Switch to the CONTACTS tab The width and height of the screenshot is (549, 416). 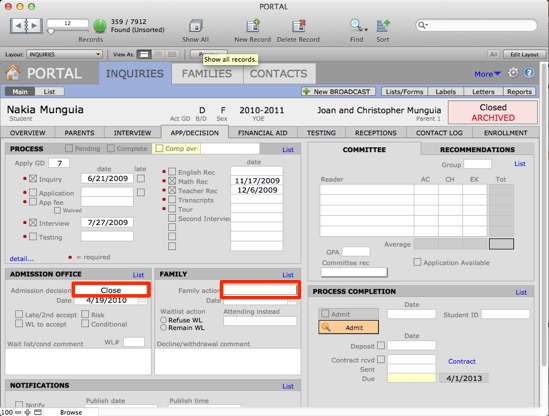[279, 74]
